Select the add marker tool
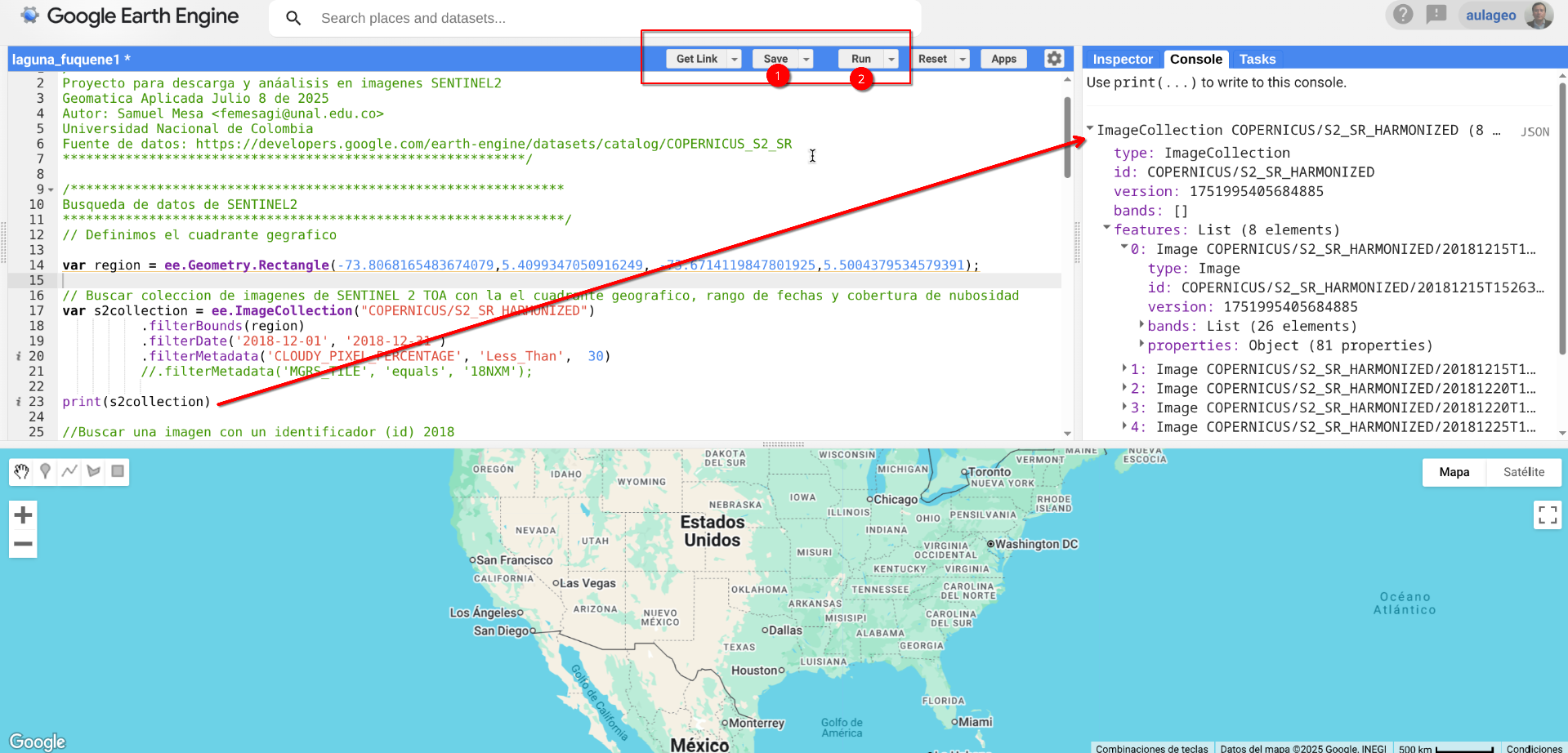This screenshot has width=1568, height=753. [46, 471]
